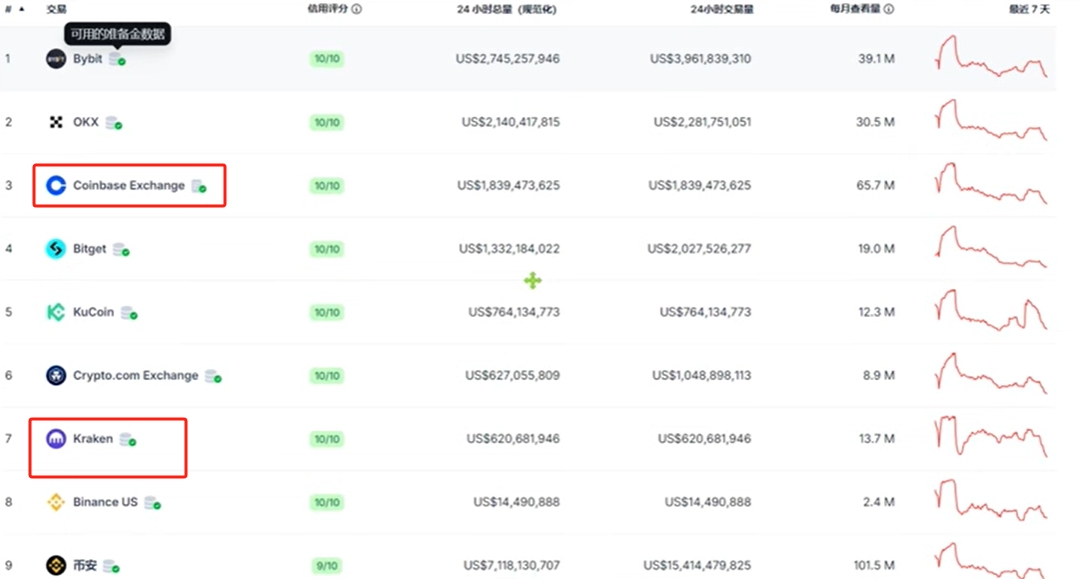Select 币安 24h volume US$15,414,479,825

[x=697, y=565]
